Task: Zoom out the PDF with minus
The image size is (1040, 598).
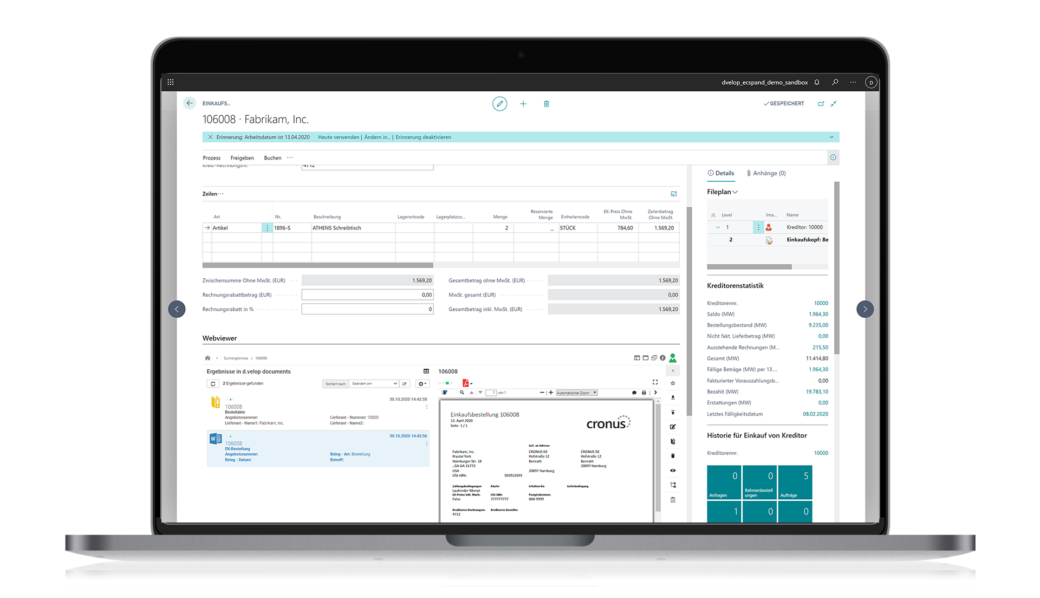Action: (542, 392)
